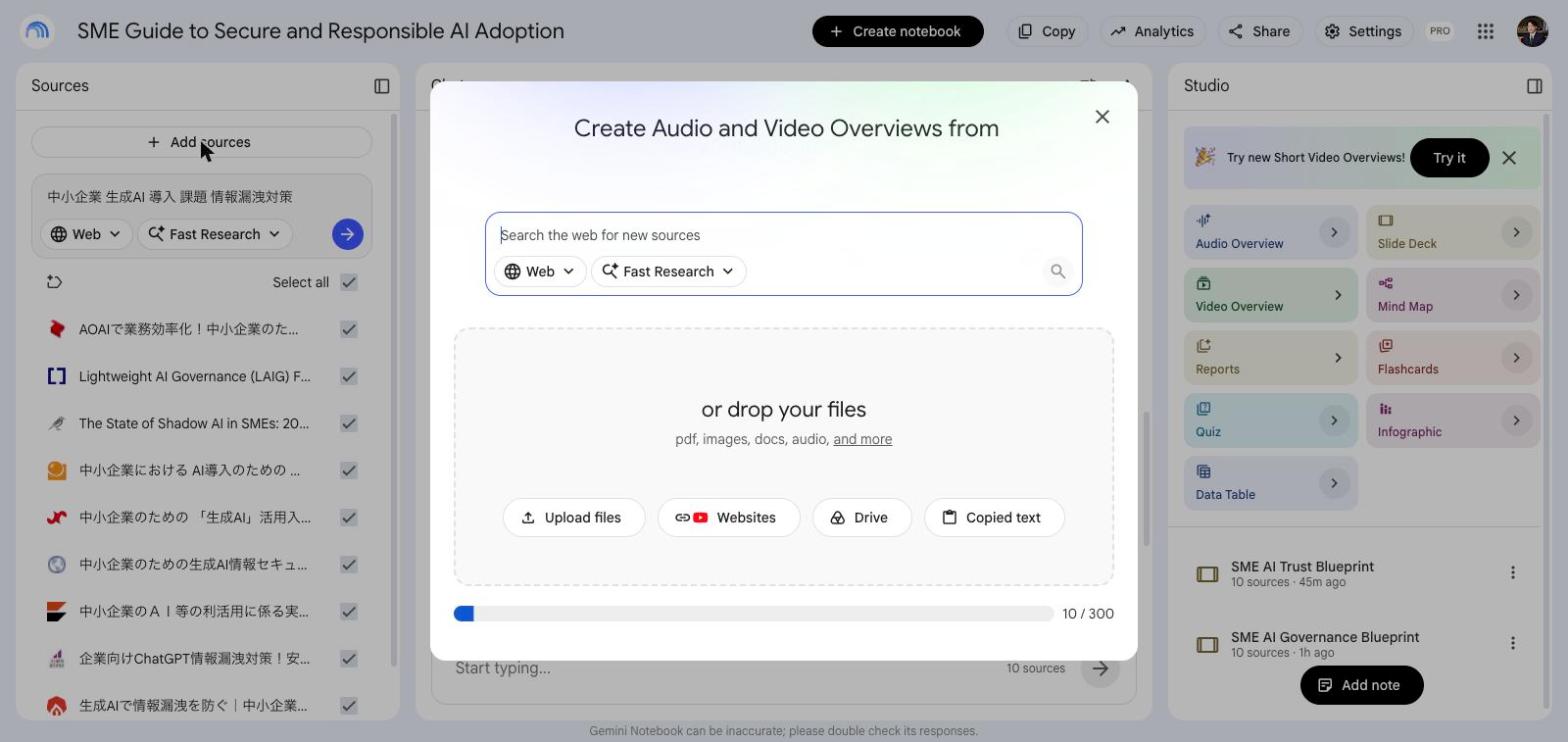
Task: Collapse the Studio panel icon
Action: (x=1534, y=86)
